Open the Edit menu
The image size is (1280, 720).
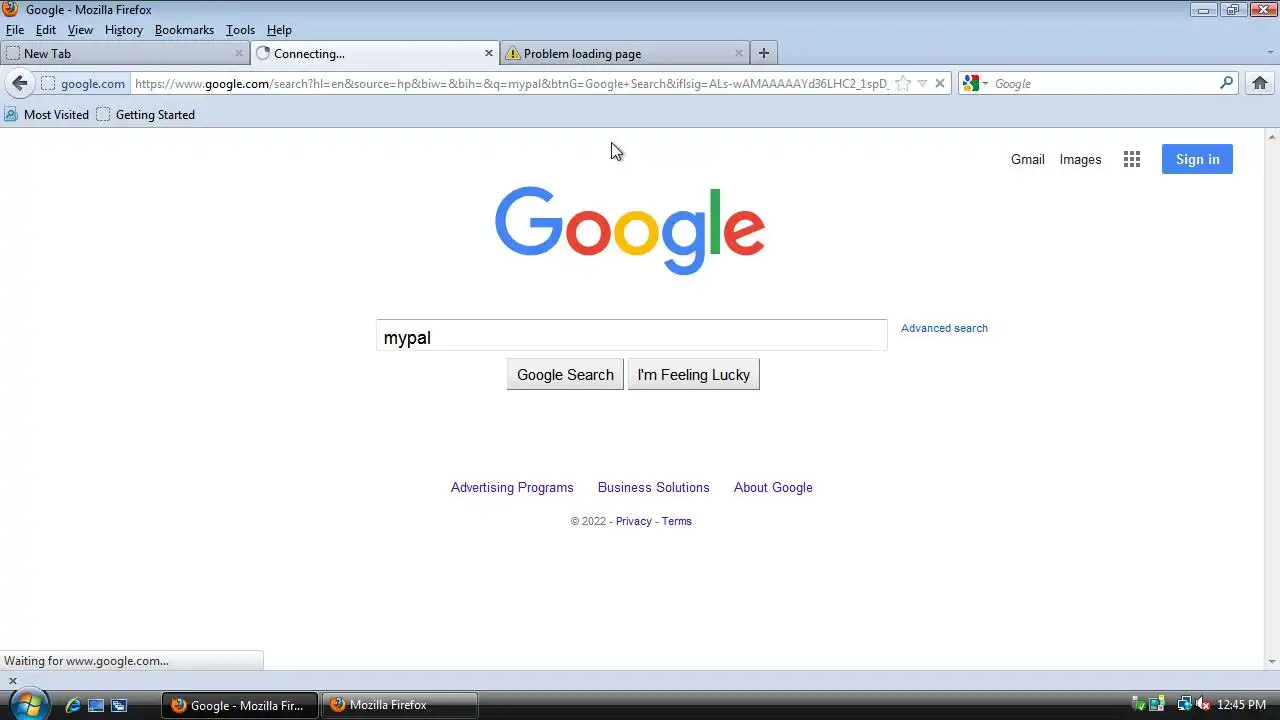pos(46,30)
